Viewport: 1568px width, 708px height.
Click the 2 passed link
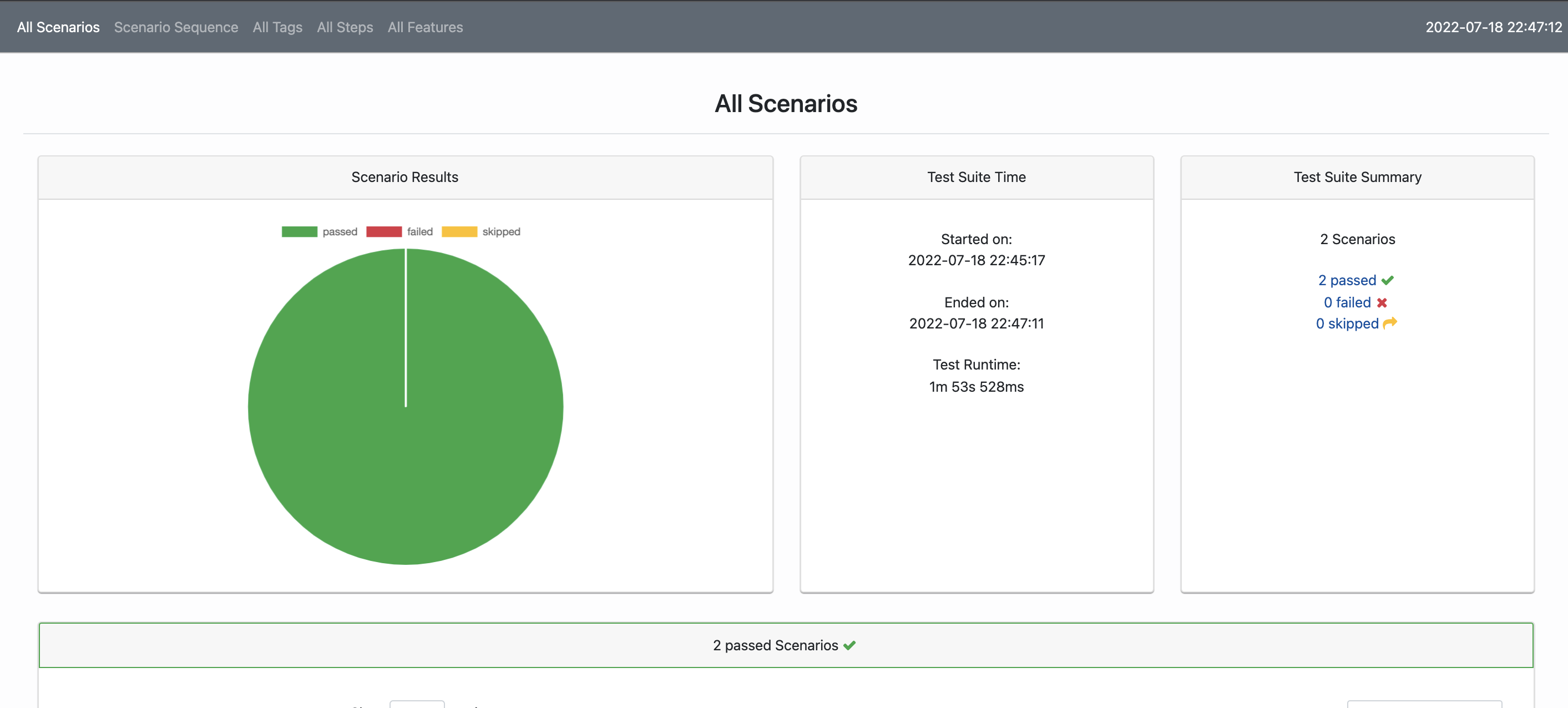(1347, 281)
